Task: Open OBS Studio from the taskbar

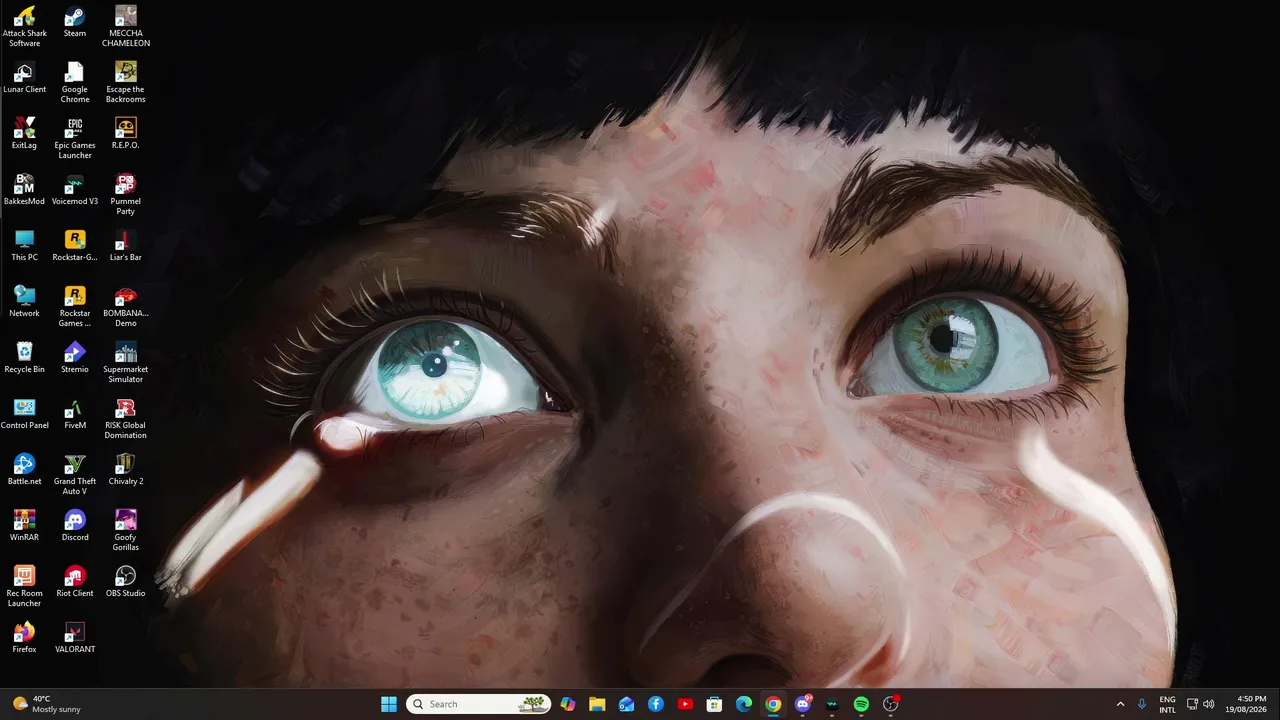Action: pos(890,704)
